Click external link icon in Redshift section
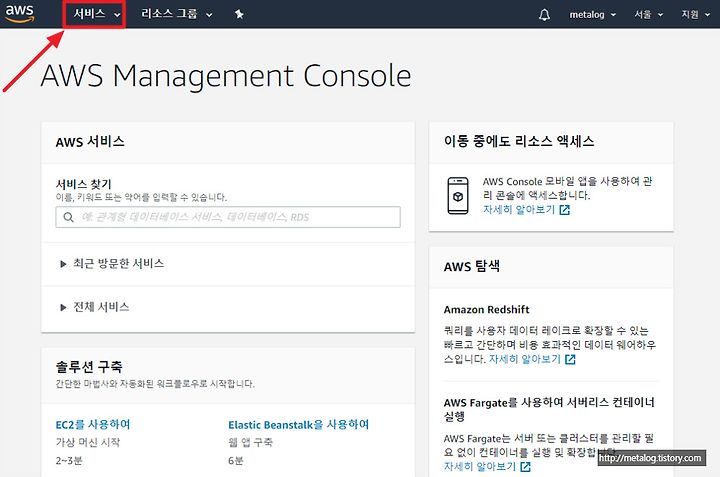 [570, 359]
